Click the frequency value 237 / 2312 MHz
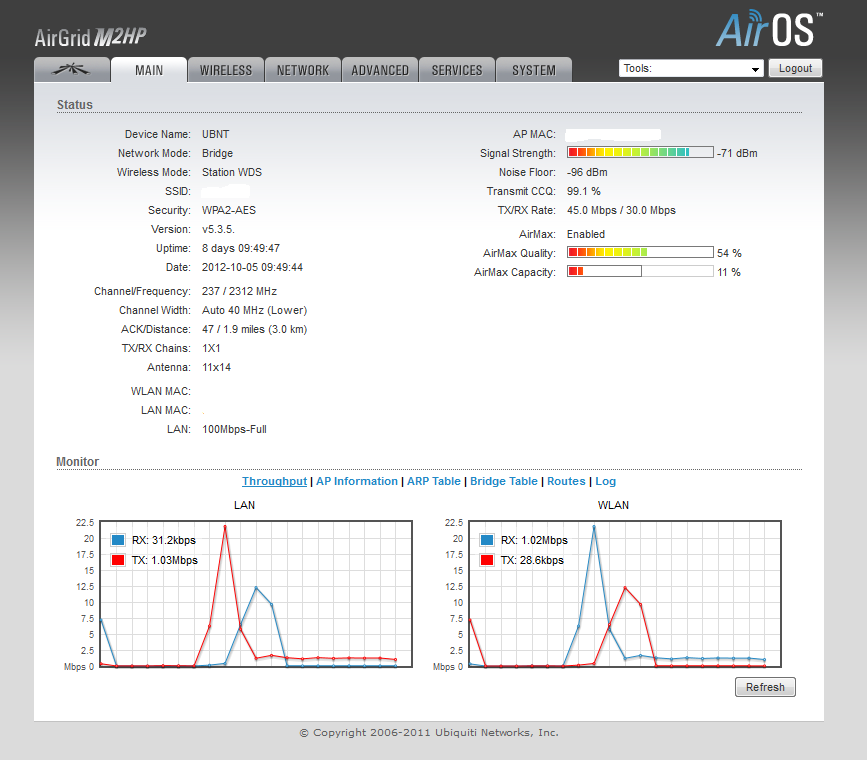 coord(239,291)
